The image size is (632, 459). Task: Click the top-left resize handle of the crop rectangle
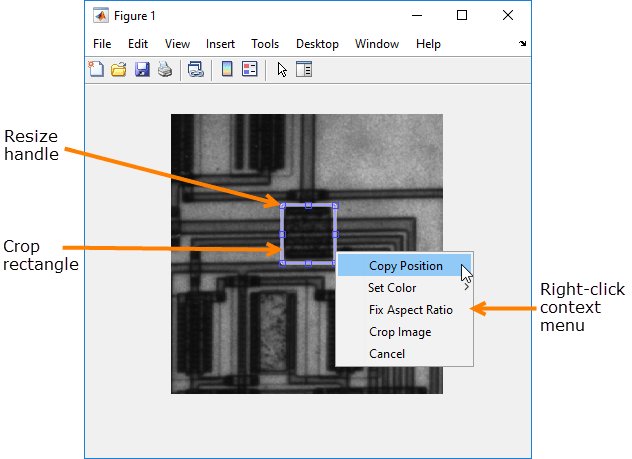(283, 206)
